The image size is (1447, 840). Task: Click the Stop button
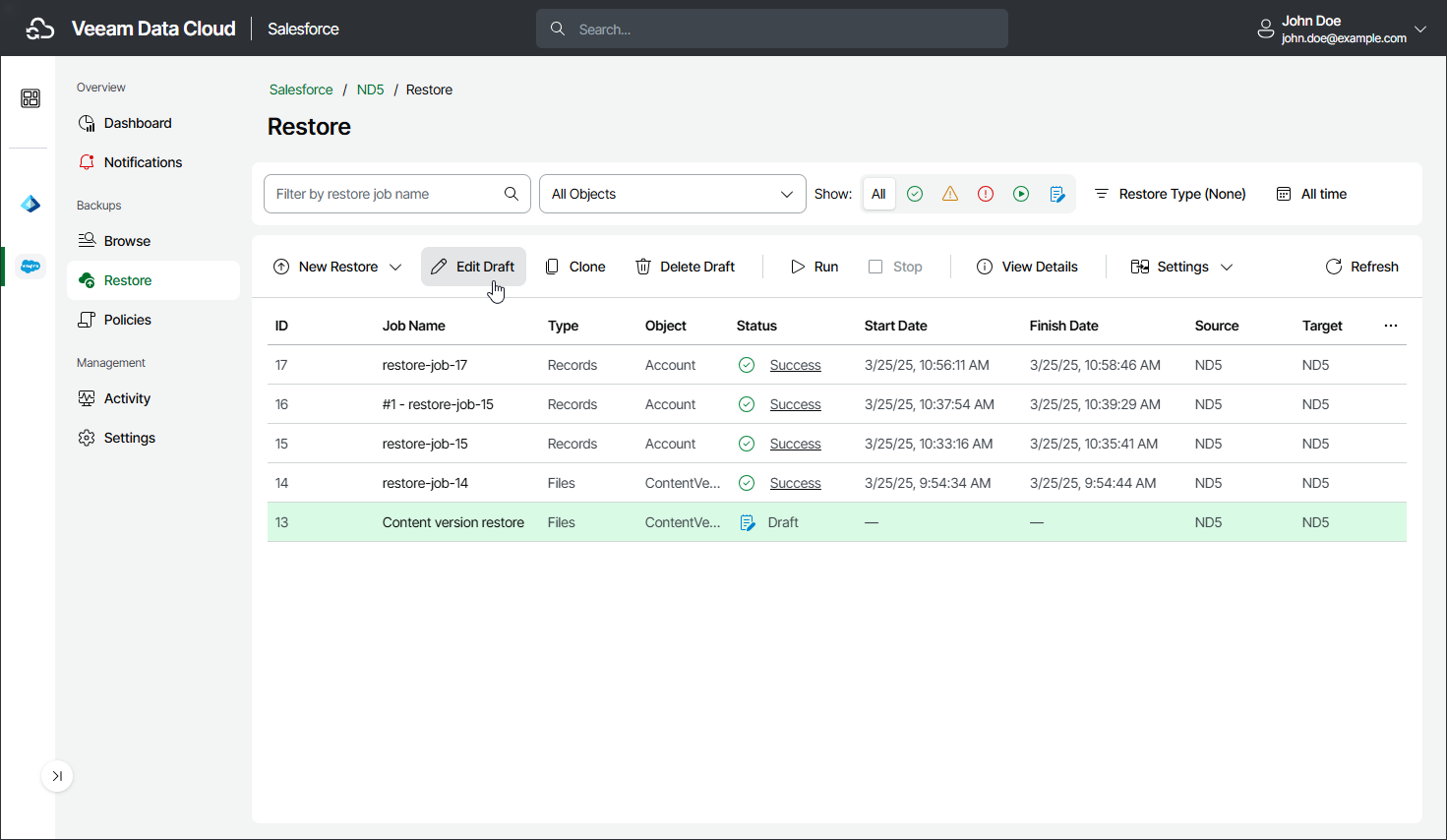click(895, 267)
